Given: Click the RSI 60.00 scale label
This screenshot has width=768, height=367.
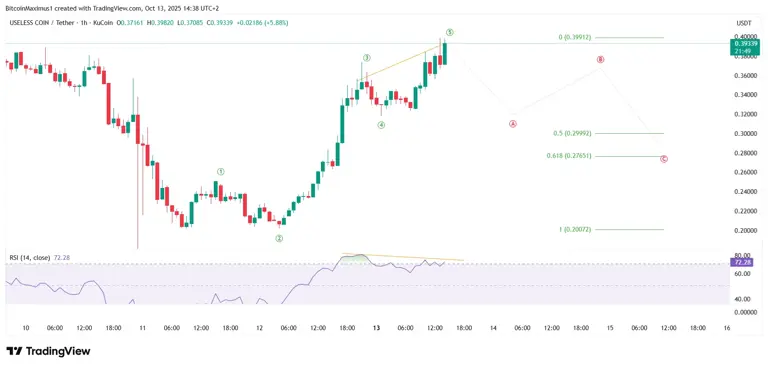Looking at the screenshot, I should click(x=741, y=274).
